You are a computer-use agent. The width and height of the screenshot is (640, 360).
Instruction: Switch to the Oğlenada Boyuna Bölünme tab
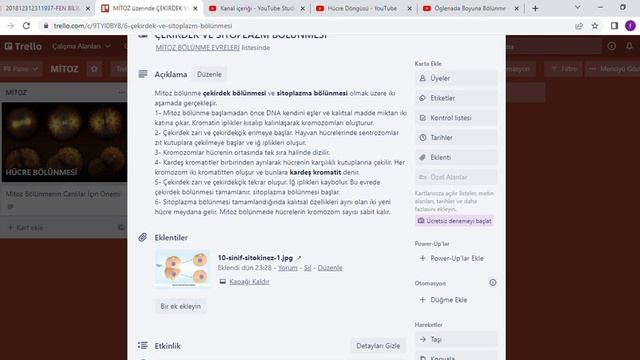coord(469,8)
